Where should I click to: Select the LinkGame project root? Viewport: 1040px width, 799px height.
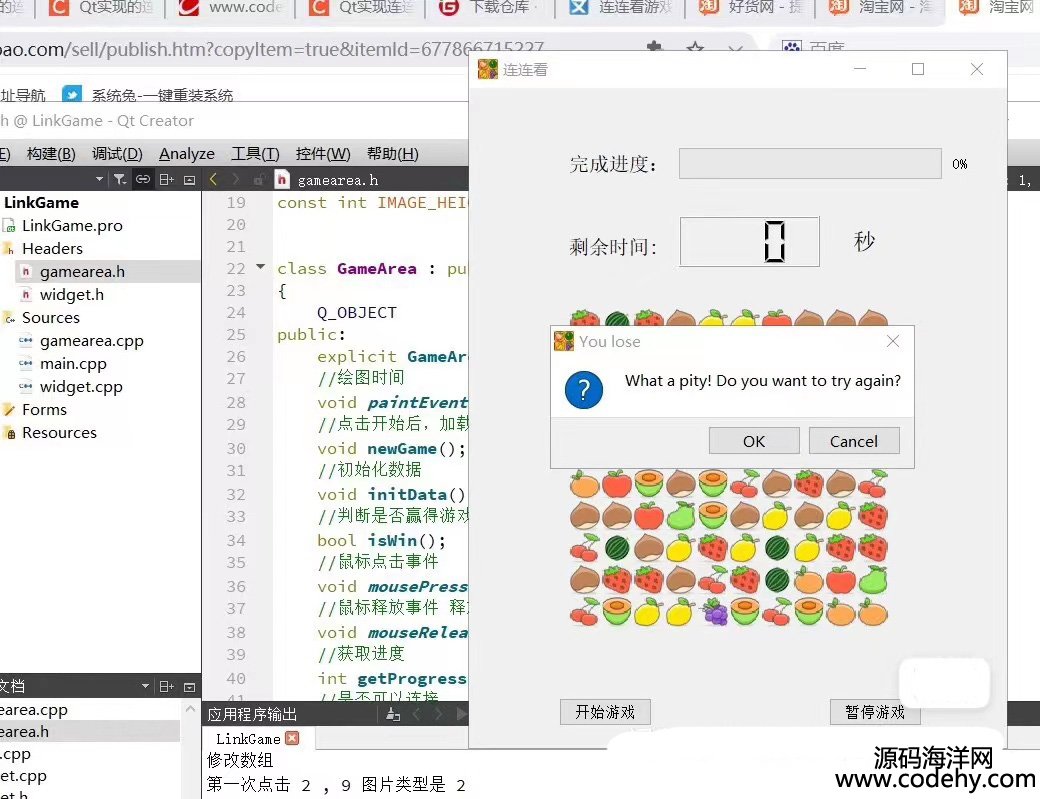pyautogui.click(x=41, y=202)
